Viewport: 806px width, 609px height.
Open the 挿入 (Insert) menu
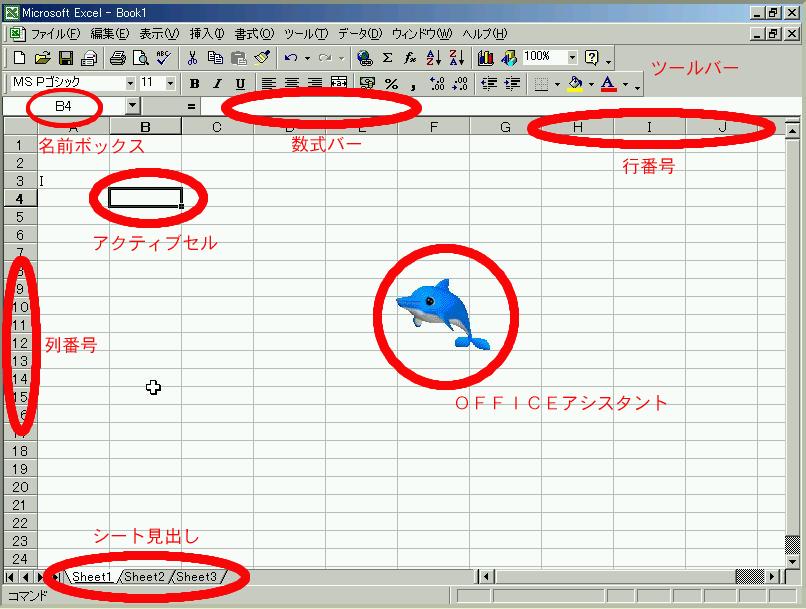pyautogui.click(x=207, y=33)
